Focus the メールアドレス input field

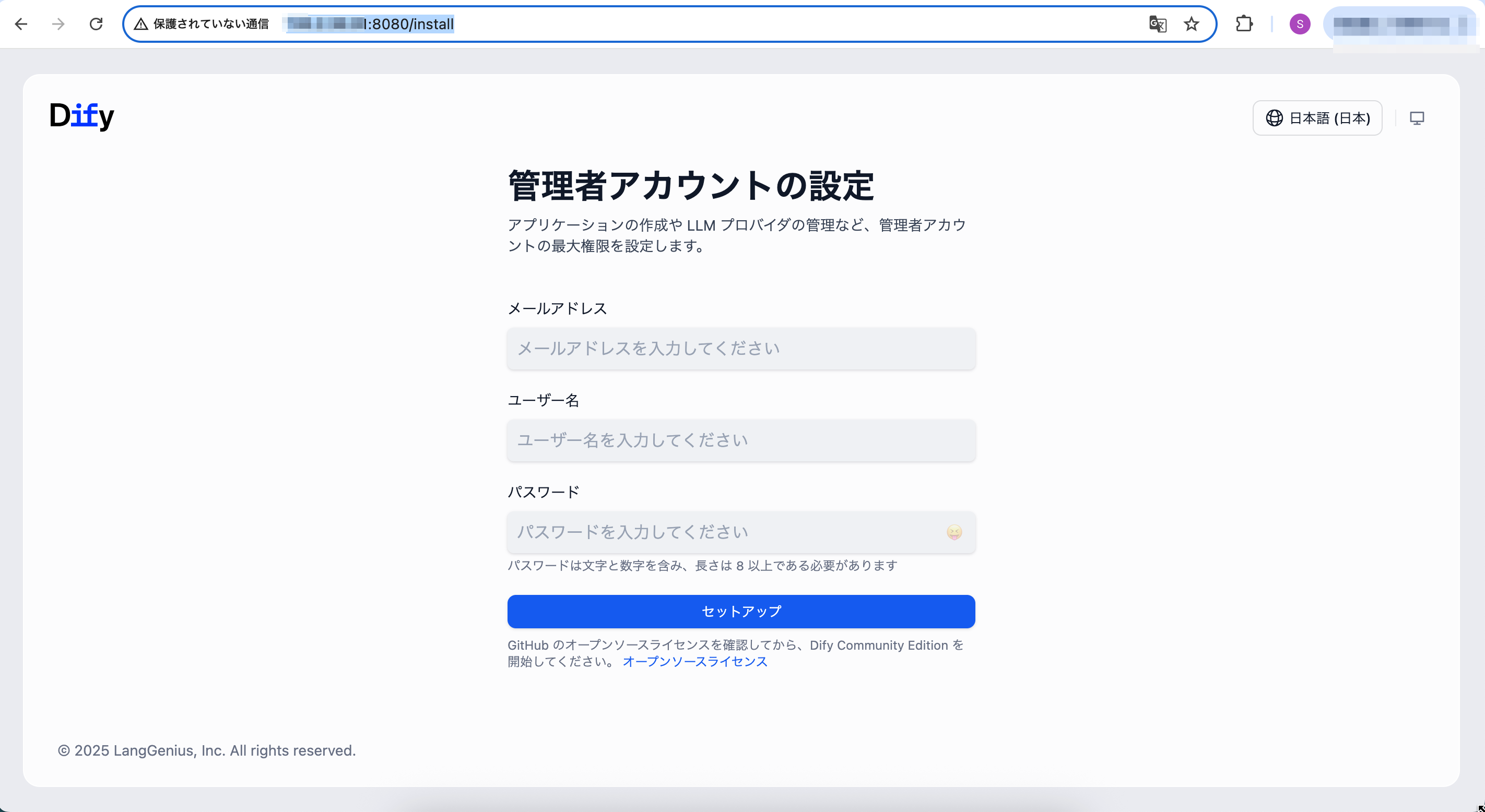[741, 349]
